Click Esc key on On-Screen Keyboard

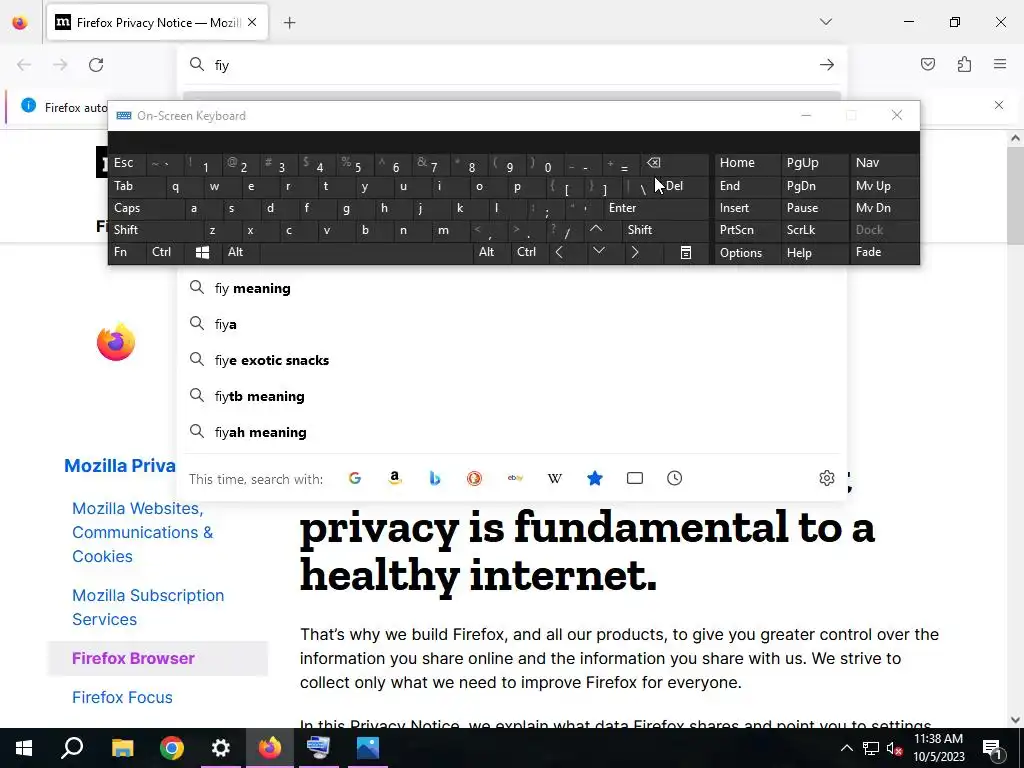pyautogui.click(x=127, y=163)
